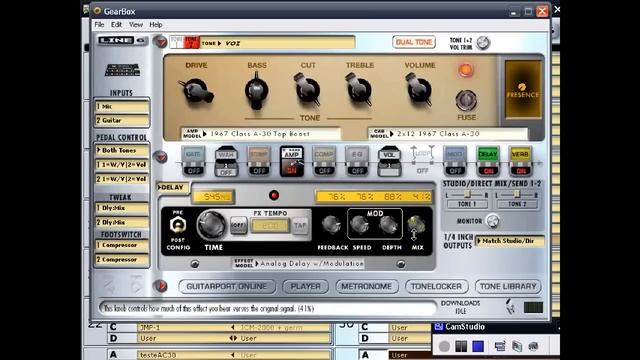The width and height of the screenshot is (640, 360).
Task: Open the Help menu
Action: (156, 24)
